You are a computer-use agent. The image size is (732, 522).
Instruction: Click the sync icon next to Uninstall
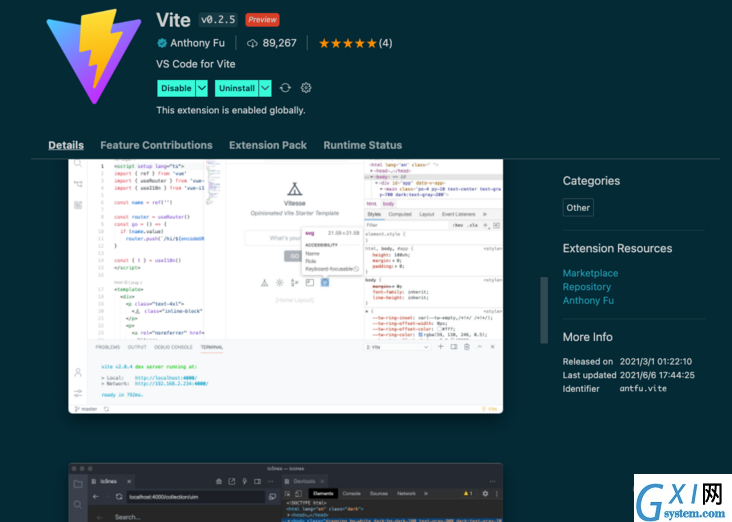[285, 88]
